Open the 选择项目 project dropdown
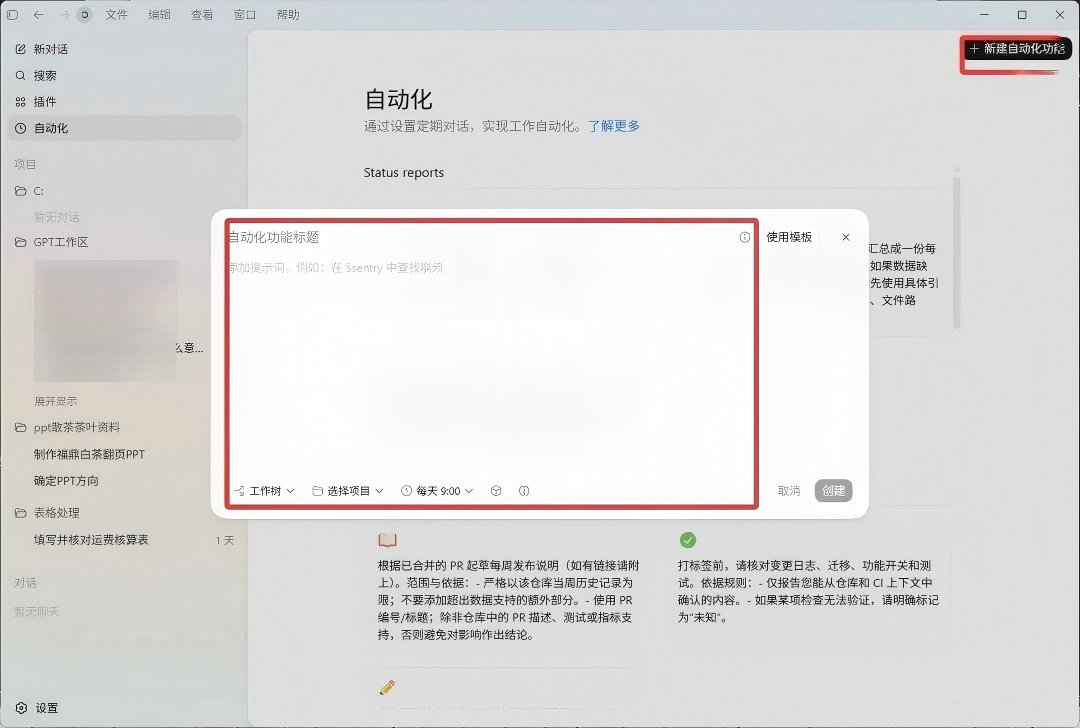 click(x=348, y=491)
